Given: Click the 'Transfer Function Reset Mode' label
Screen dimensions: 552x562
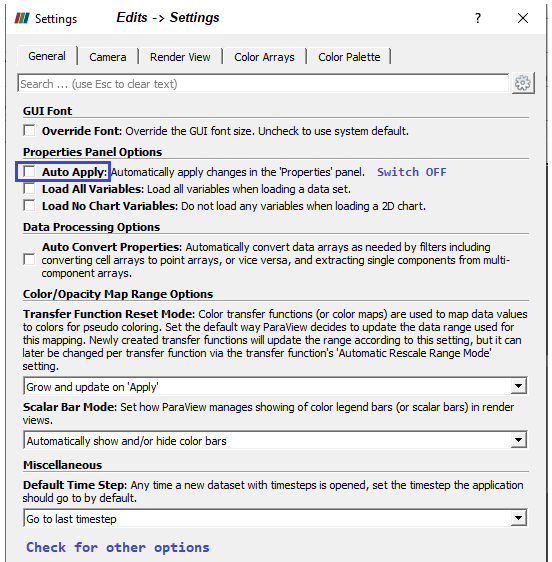Looking at the screenshot, I should pyautogui.click(x=109, y=314).
